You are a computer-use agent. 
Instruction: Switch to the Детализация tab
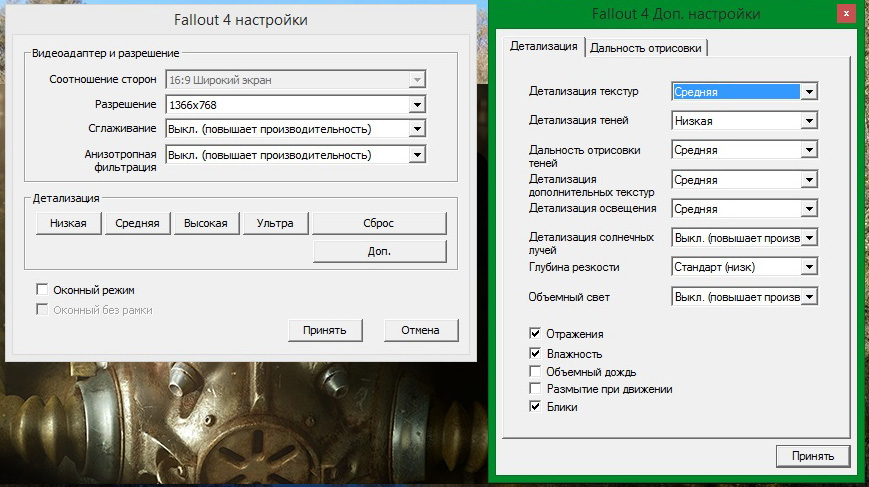click(x=544, y=47)
